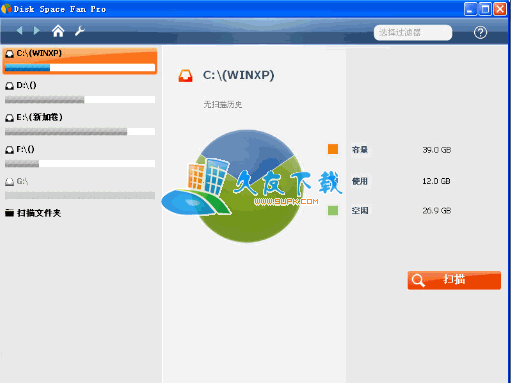The height and width of the screenshot is (383, 511).
Task: Select the C:\(WINXP) drive in sidebar
Action: pyautogui.click(x=80, y=61)
